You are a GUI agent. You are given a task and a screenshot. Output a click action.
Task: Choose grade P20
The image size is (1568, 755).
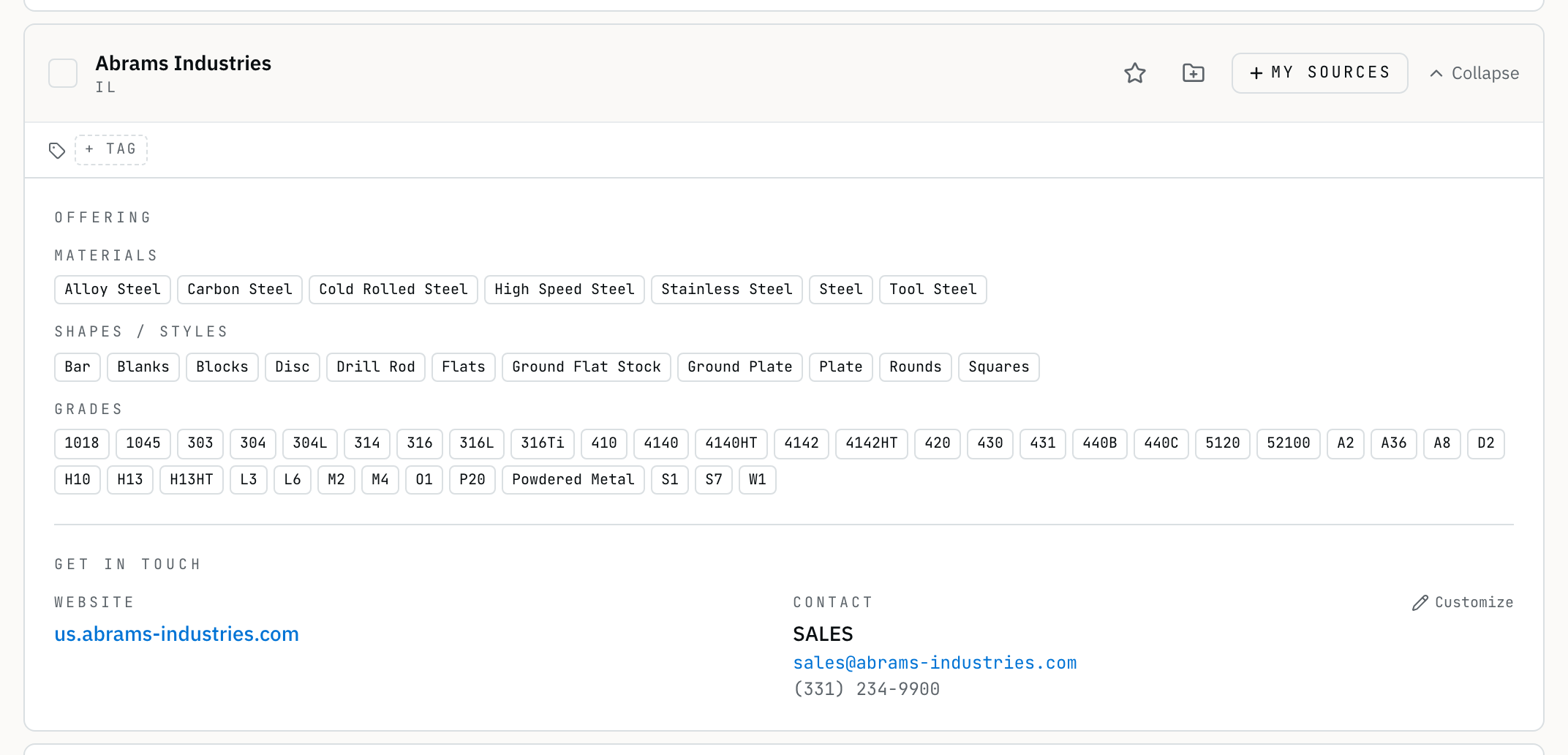pos(472,480)
